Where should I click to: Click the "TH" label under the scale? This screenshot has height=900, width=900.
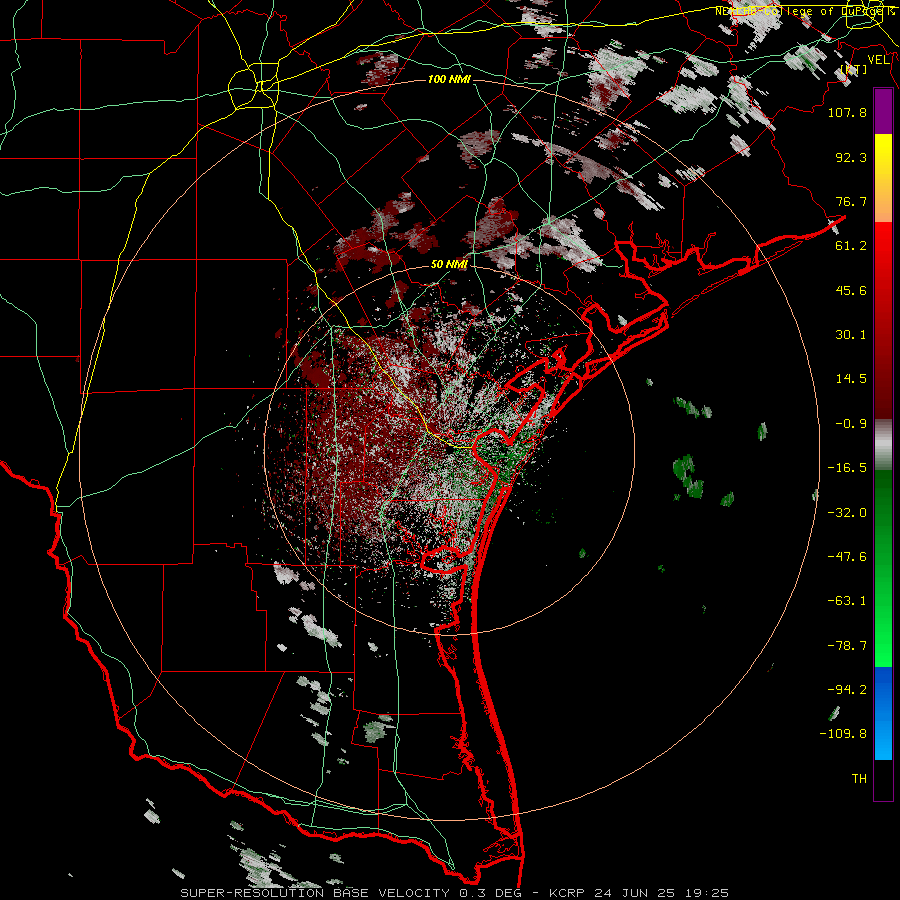(x=859, y=779)
